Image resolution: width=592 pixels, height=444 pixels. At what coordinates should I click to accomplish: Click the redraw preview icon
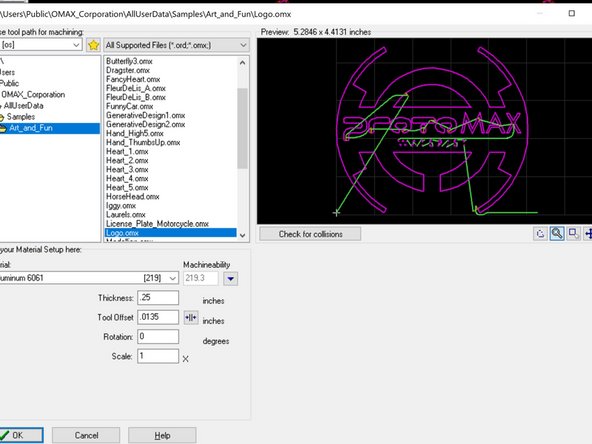[540, 234]
